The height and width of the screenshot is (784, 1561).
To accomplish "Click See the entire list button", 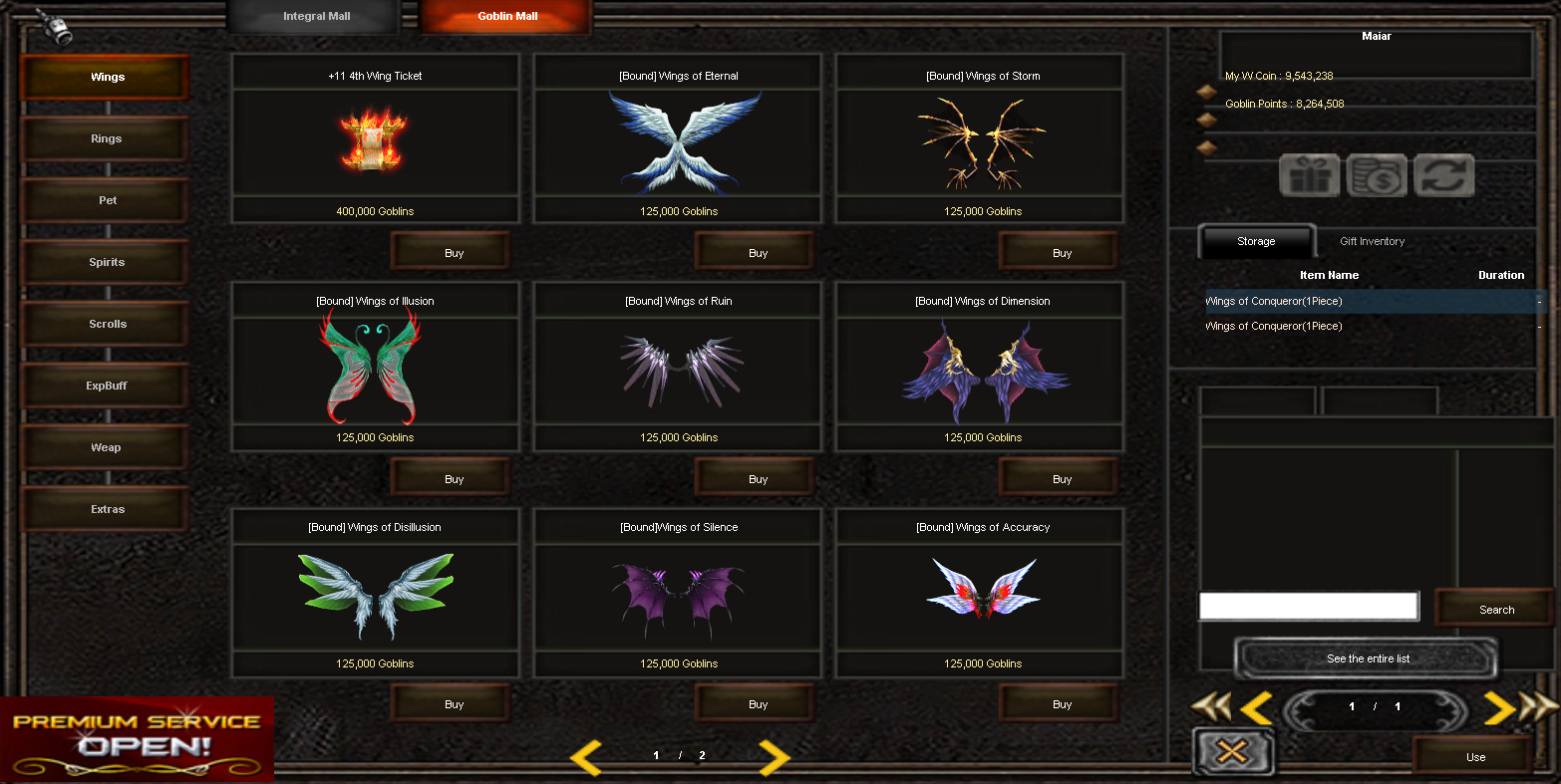I will (1367, 658).
